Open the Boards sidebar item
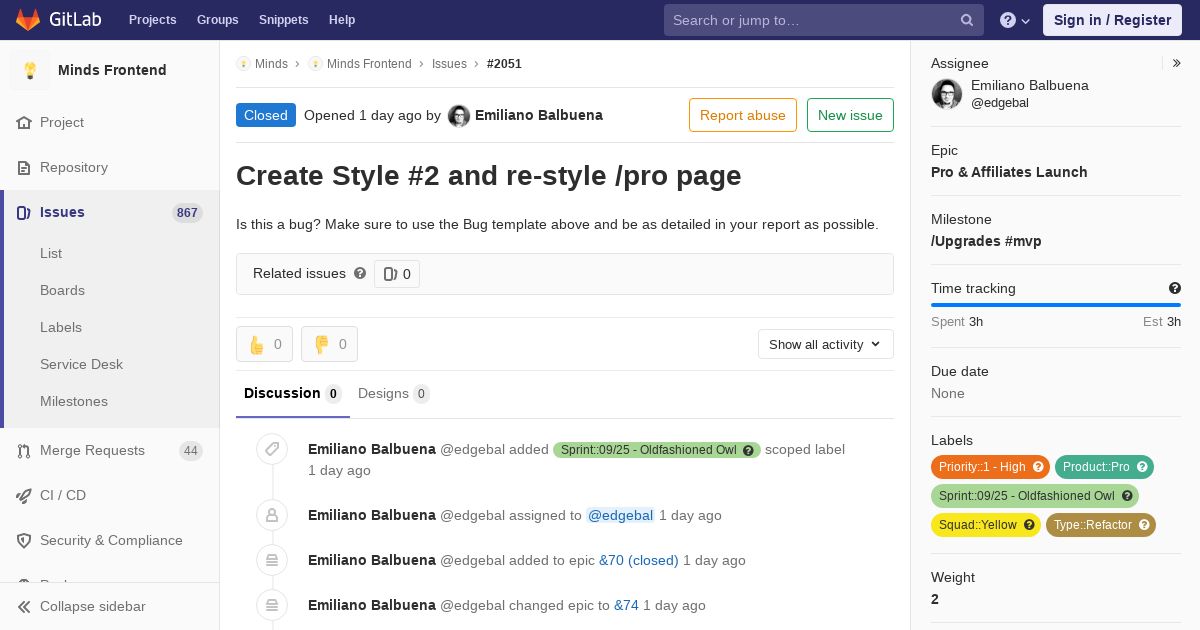The width and height of the screenshot is (1200, 630). coord(62,290)
